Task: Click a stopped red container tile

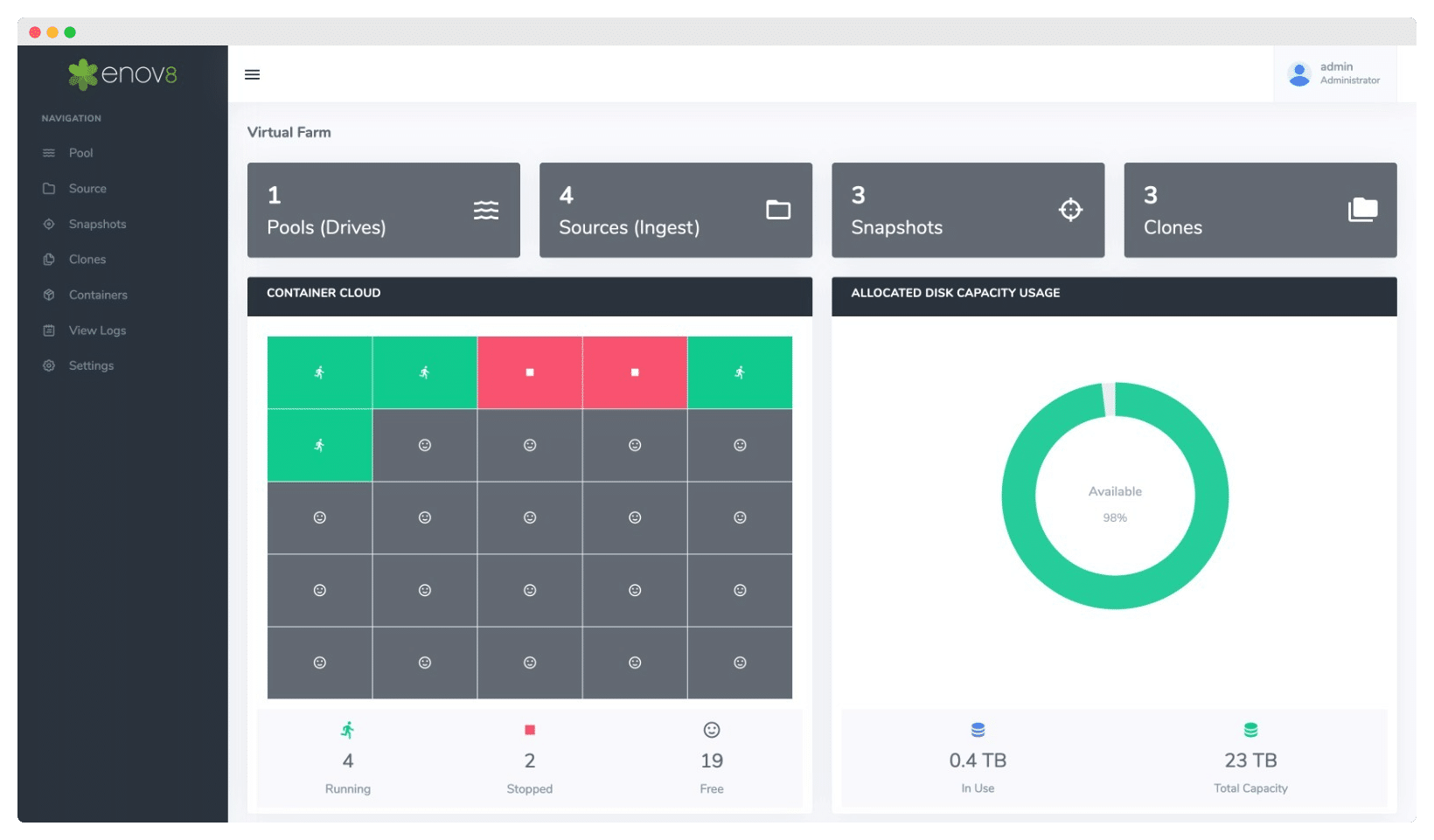Action: (x=529, y=371)
